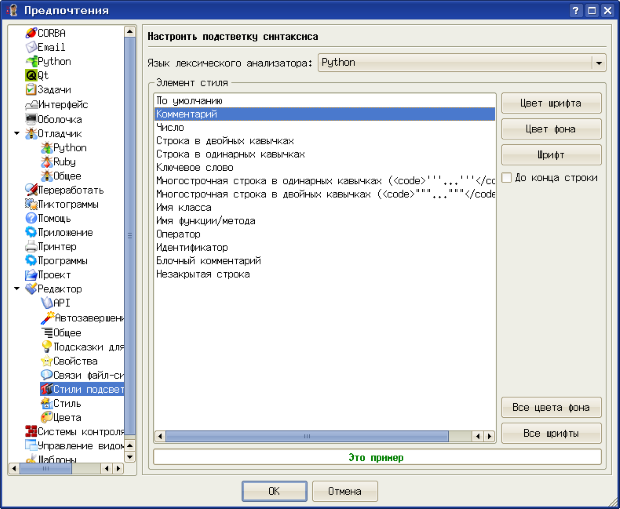
Task: Click the Цвет фона background color button
Action: point(549,130)
